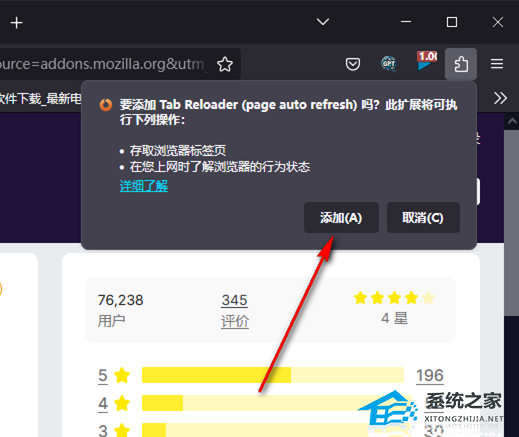Screen dimensions: 519x437
Task: Select the 4-star rating row link
Action: (114, 403)
